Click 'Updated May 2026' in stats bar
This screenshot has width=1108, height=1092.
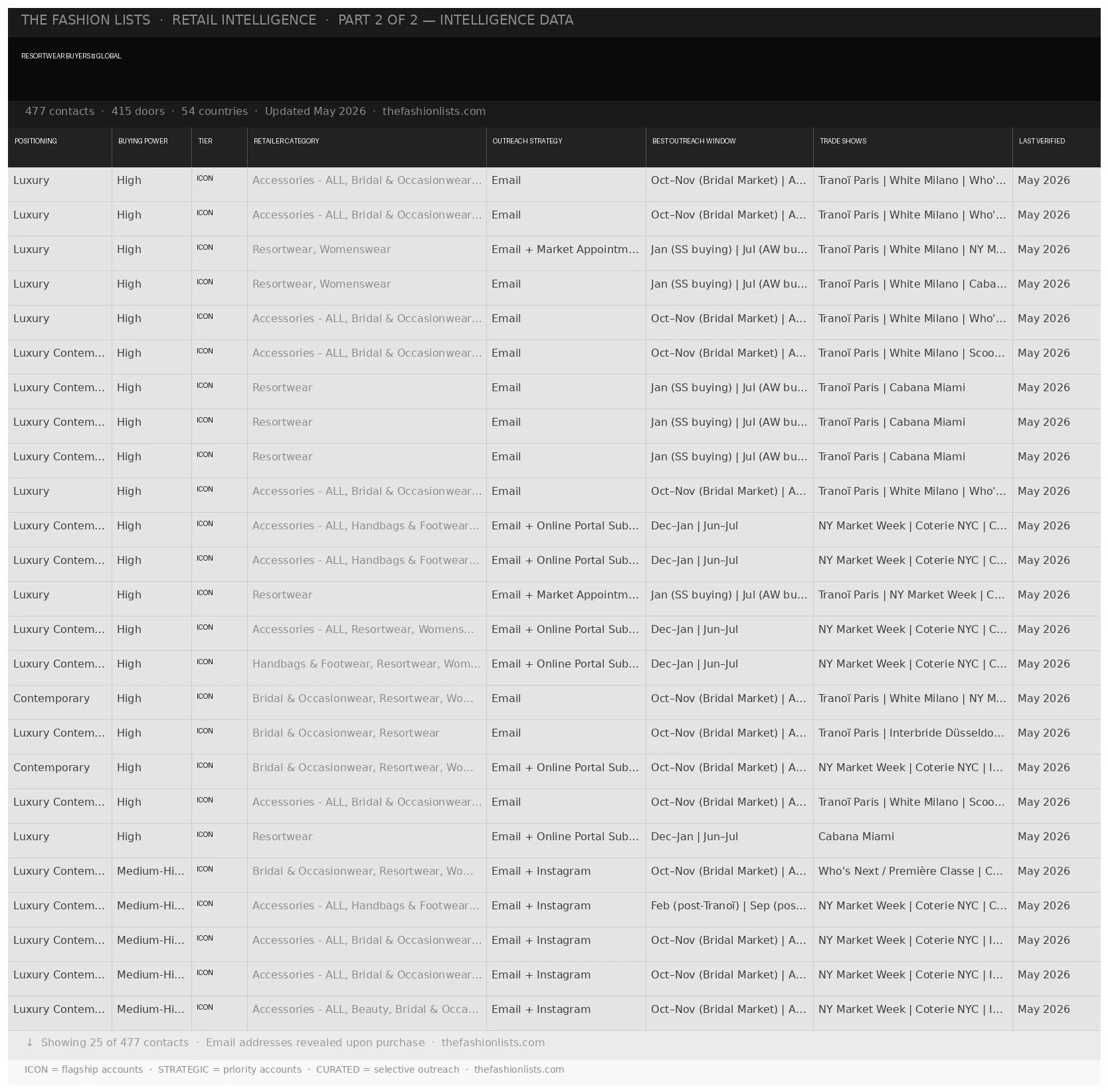(316, 112)
